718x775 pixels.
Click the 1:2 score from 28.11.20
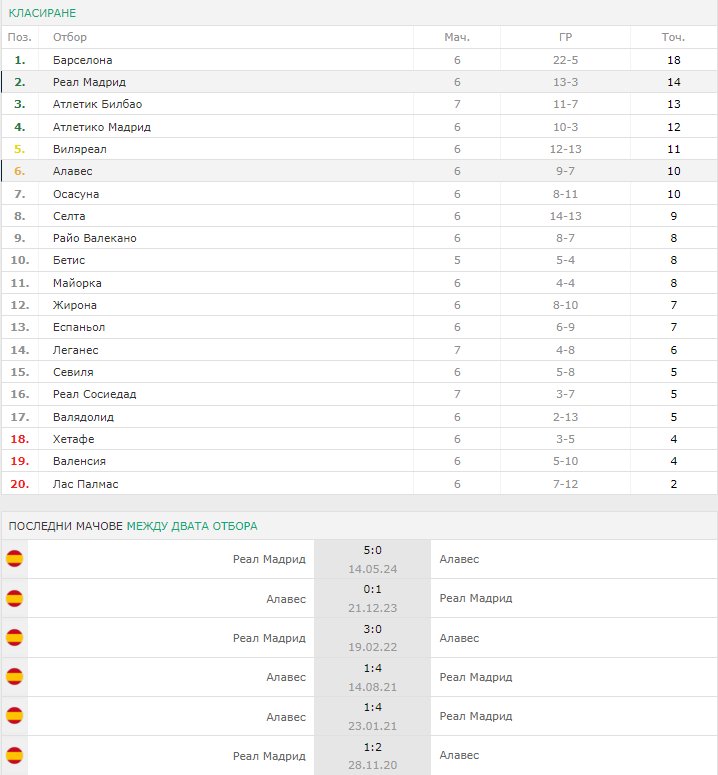click(x=373, y=747)
